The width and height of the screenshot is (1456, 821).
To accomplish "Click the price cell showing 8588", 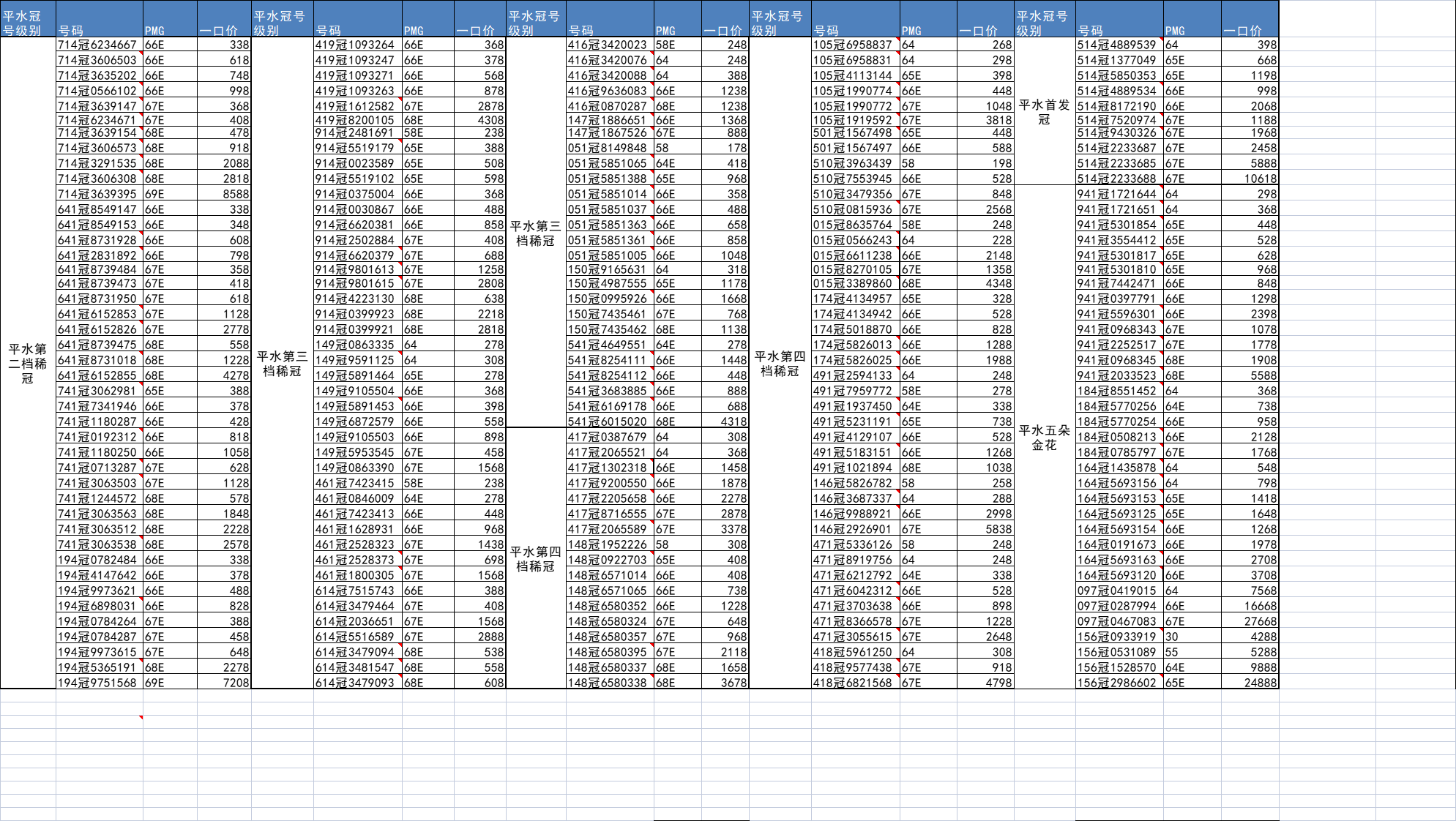I will click(224, 194).
